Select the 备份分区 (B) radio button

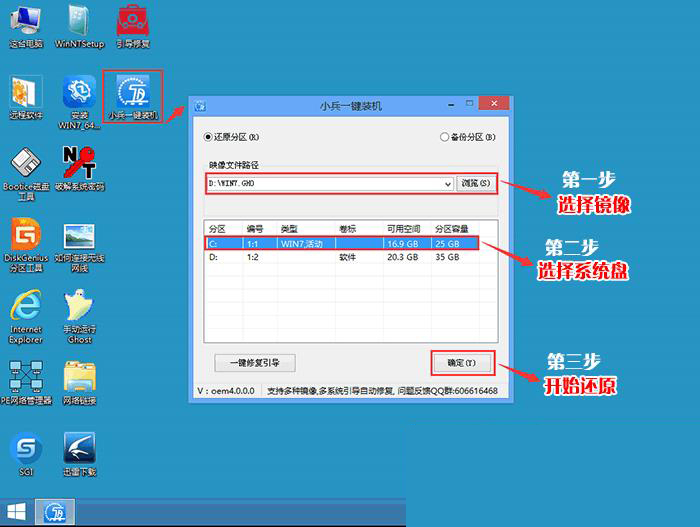(467, 137)
